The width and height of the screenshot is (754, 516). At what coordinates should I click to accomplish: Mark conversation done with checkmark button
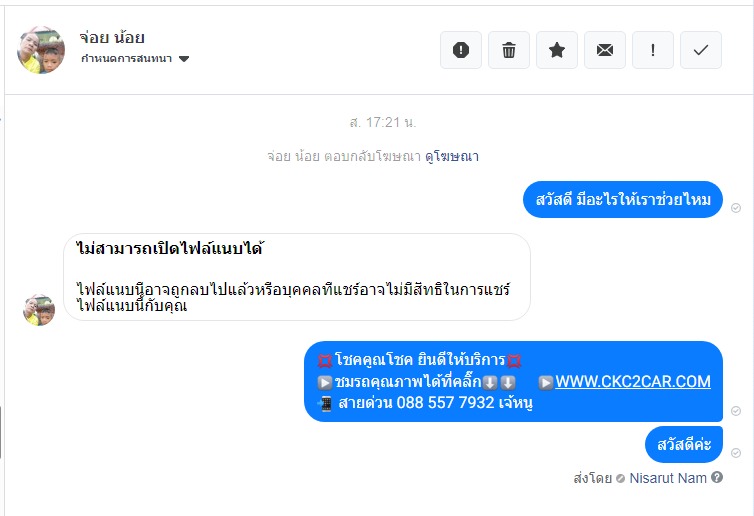701,50
